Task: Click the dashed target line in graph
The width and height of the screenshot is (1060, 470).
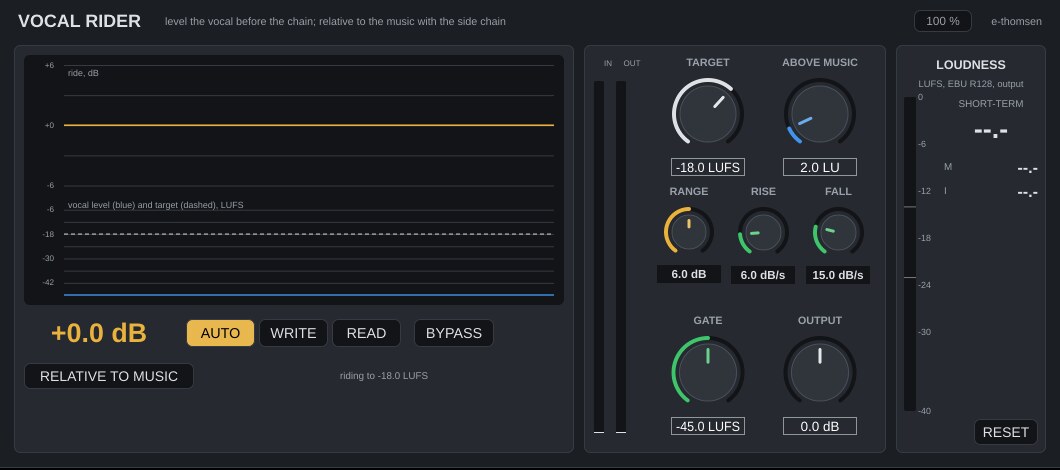Action: click(x=309, y=234)
